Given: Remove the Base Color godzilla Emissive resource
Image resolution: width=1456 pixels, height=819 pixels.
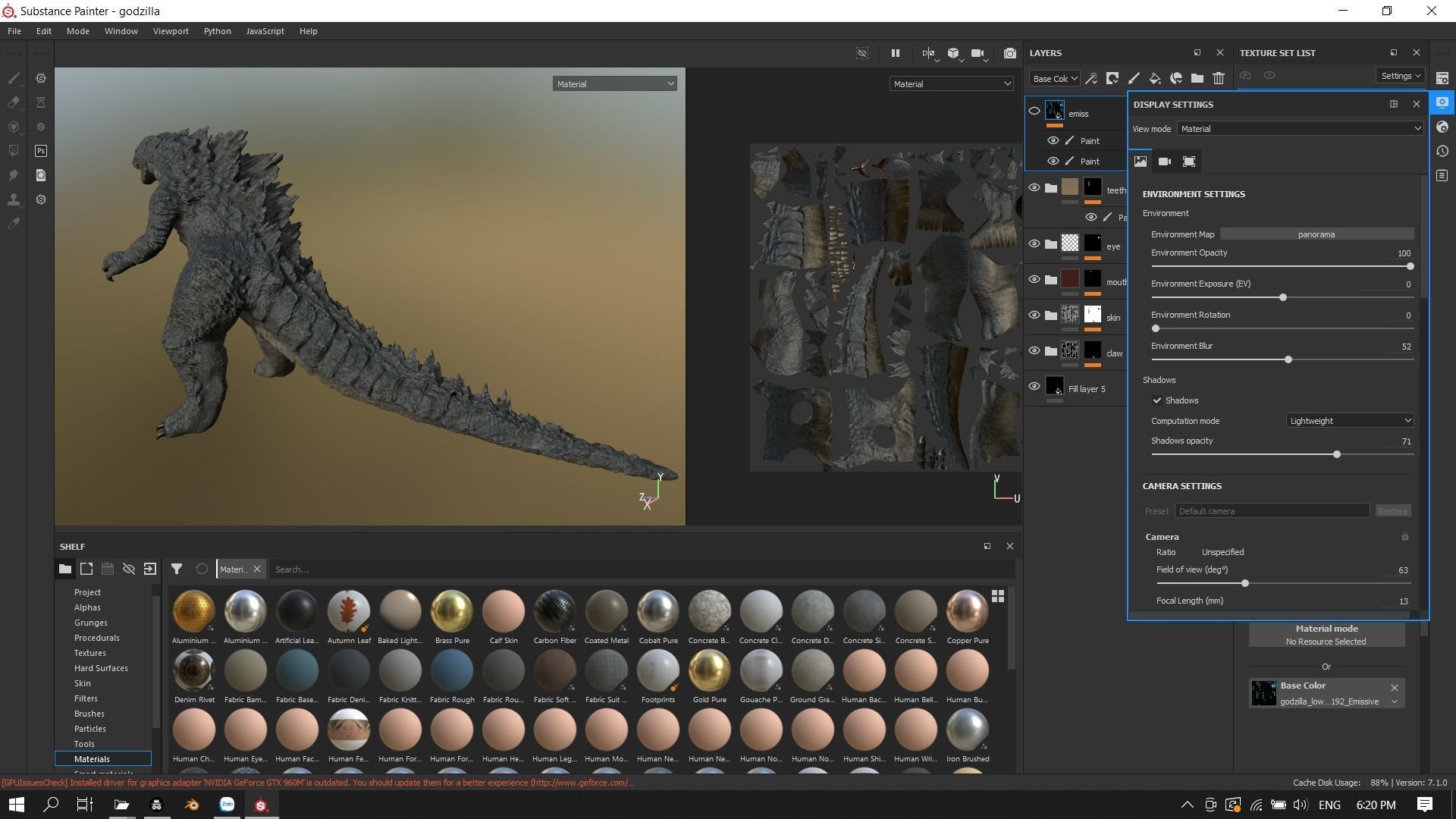Looking at the screenshot, I should (x=1394, y=688).
